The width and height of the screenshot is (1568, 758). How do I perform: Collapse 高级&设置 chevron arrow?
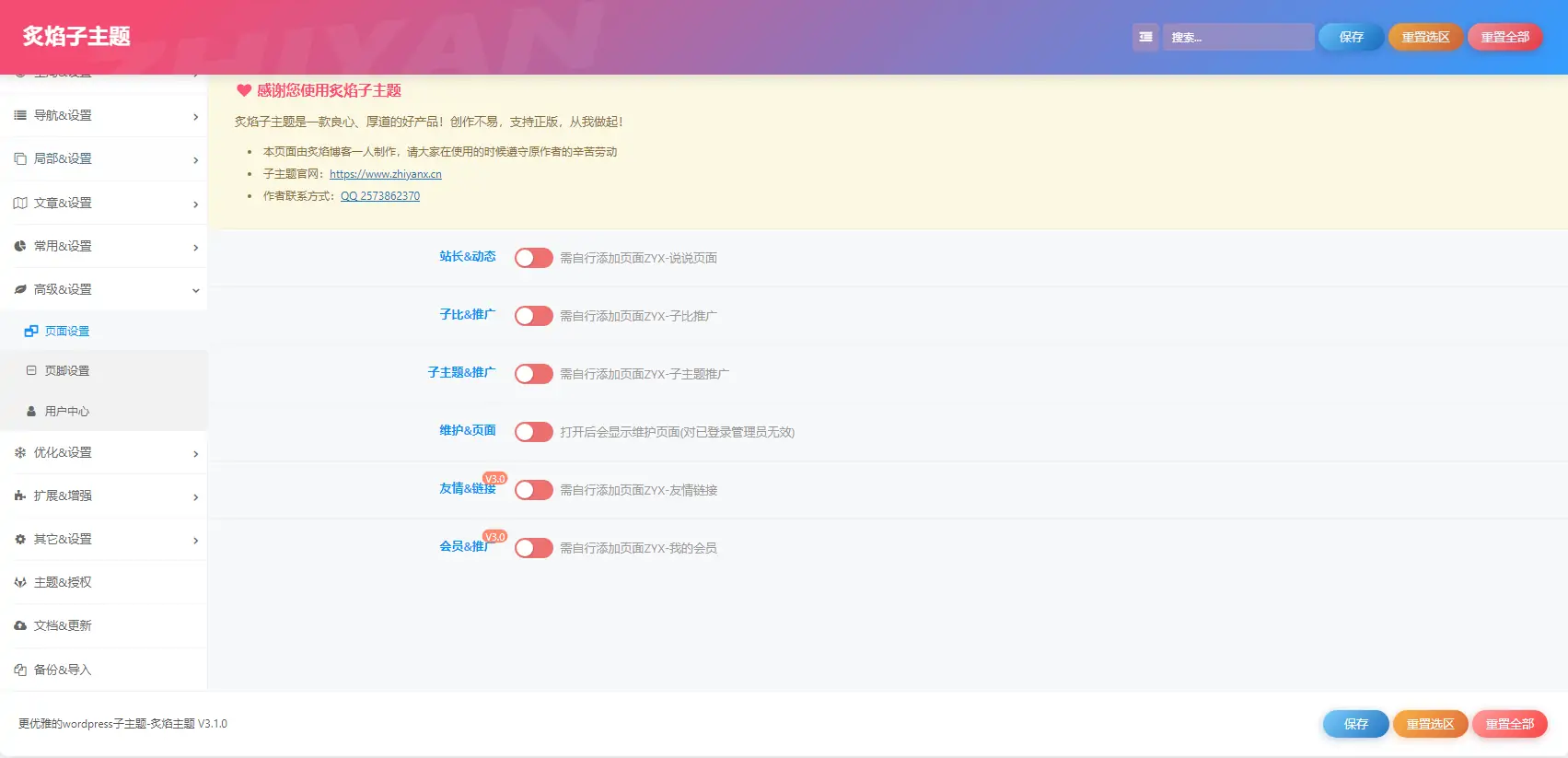tap(195, 291)
